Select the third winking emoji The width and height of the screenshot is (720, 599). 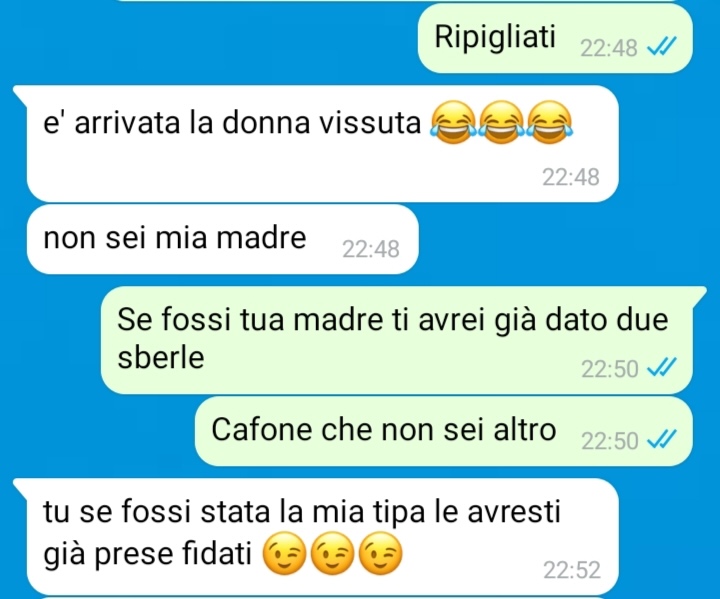pyautogui.click(x=380, y=553)
